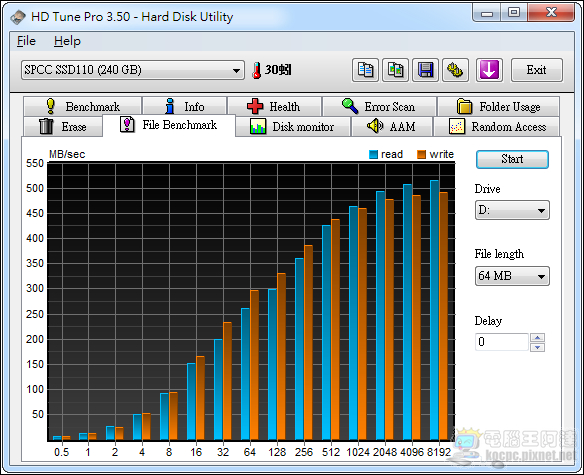Screen dimensions: 584x475
Task: Click the HD Tune Pro title bar icon
Action: (18, 17)
